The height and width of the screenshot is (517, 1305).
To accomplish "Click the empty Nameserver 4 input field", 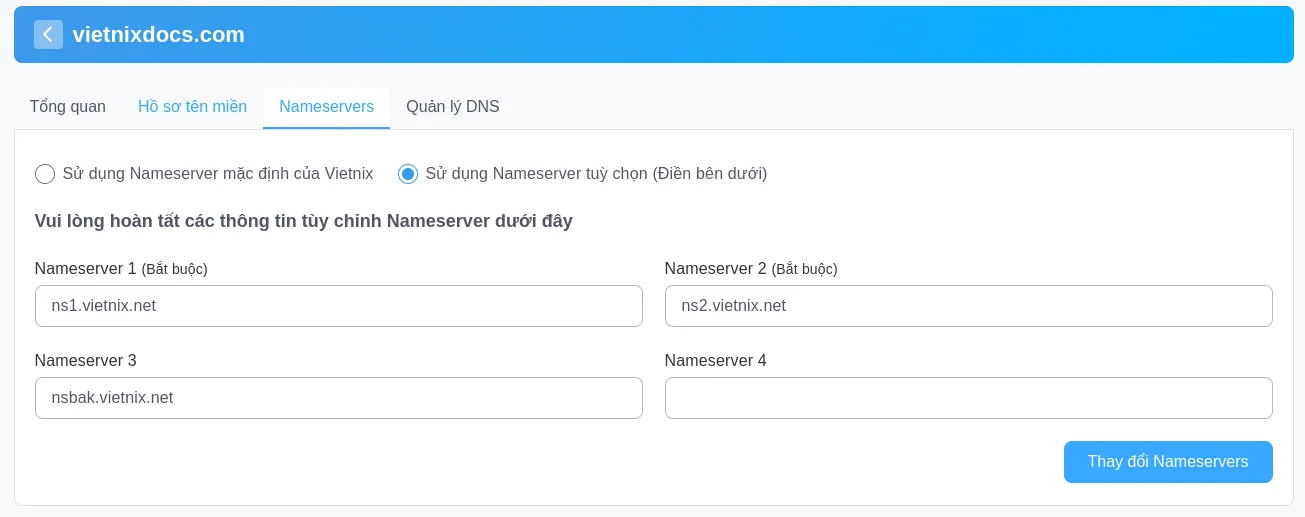I will pos(969,398).
